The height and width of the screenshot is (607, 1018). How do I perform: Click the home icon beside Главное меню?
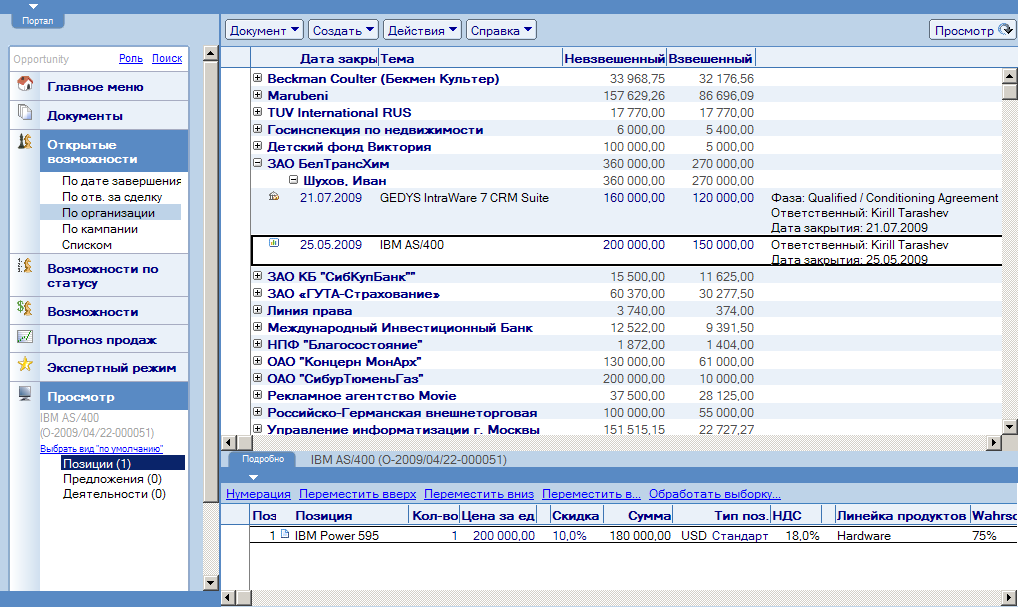(x=25, y=84)
